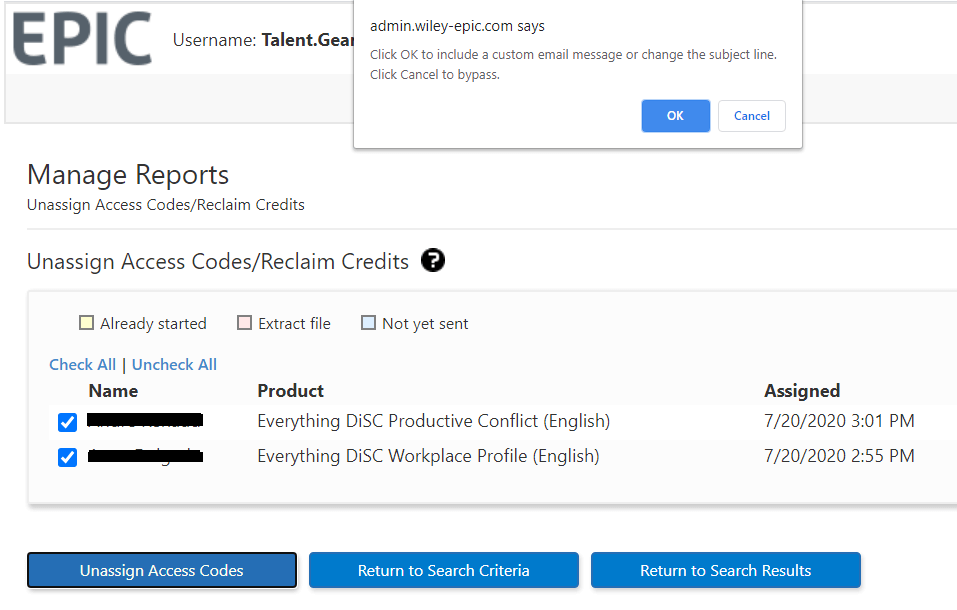The height and width of the screenshot is (610, 957).
Task: Click the 'admin.wiley-epic.com says' dialog title
Action: point(457,26)
